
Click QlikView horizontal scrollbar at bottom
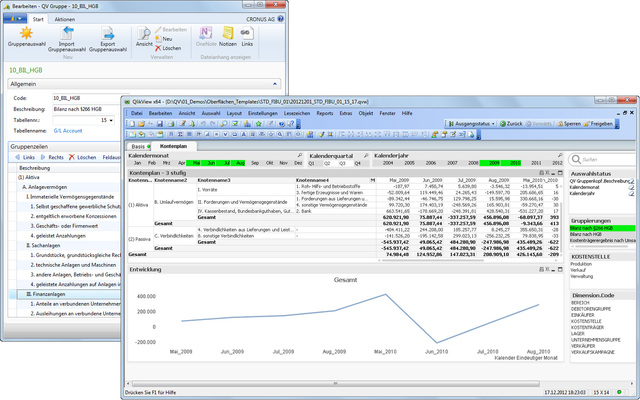pyautogui.click(x=335, y=384)
